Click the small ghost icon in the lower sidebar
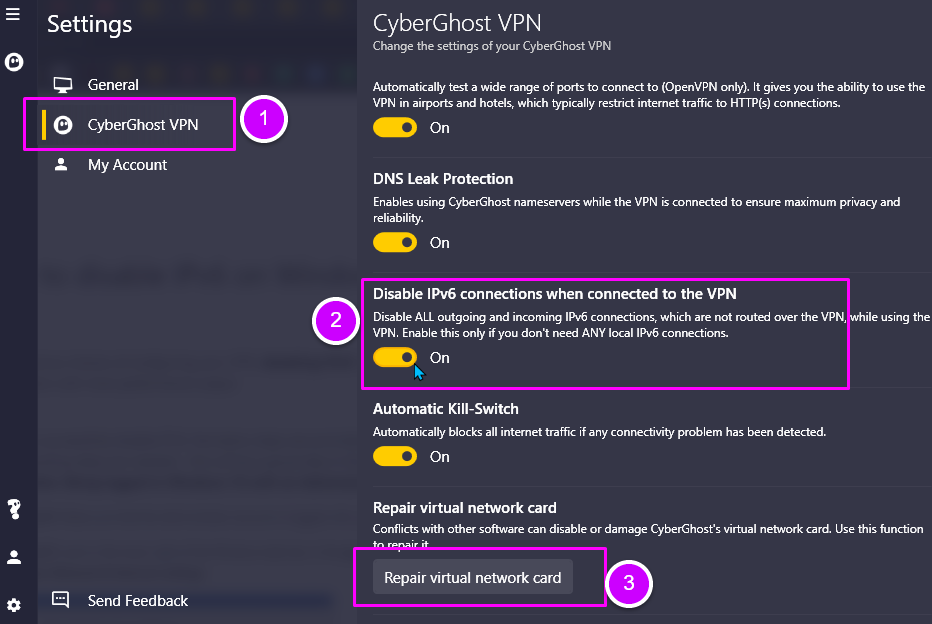Image resolution: width=932 pixels, height=624 pixels. point(13,510)
